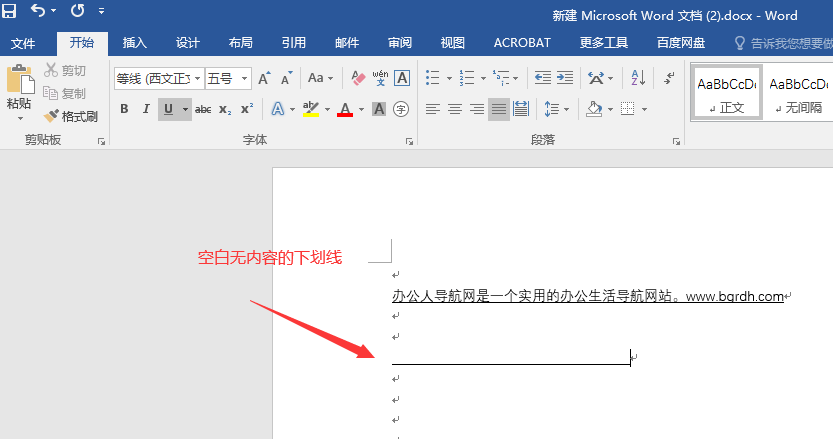This screenshot has height=439, width=833.
Task: Apply multilevel list
Action: click(500, 78)
